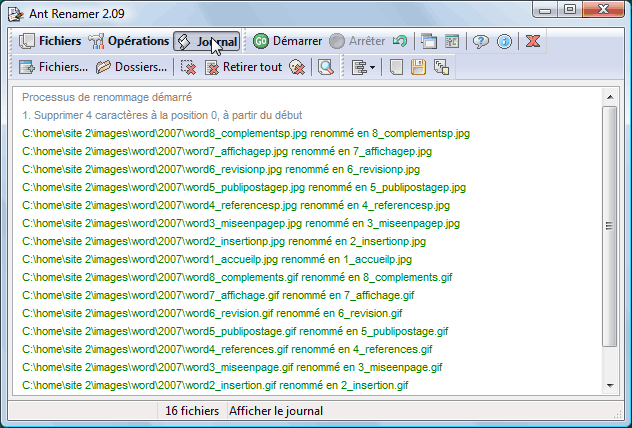Screen dimensions: 632x428
Task: Click the remove dead files icon
Action: (x=297, y=67)
